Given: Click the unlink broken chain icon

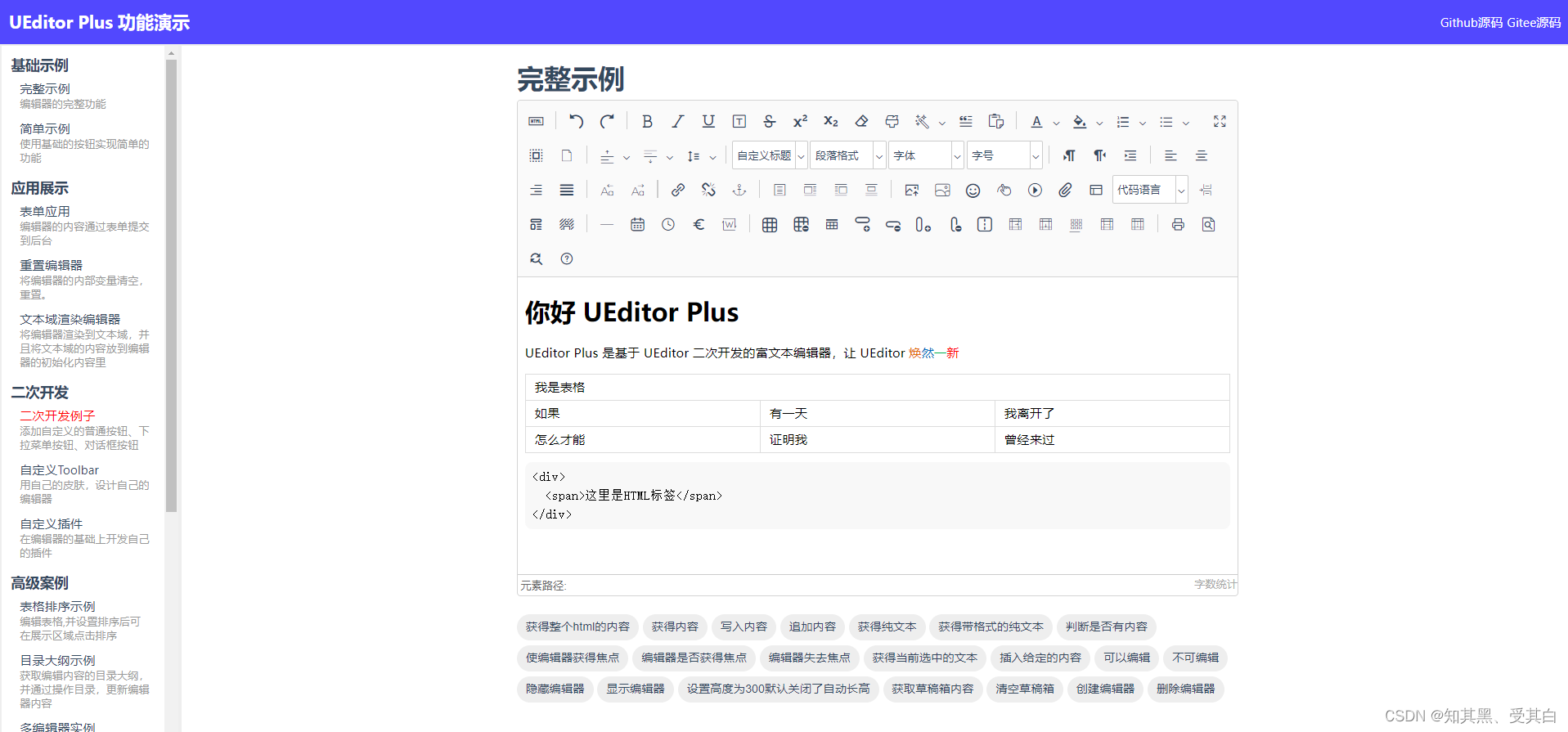Looking at the screenshot, I should pos(708,190).
